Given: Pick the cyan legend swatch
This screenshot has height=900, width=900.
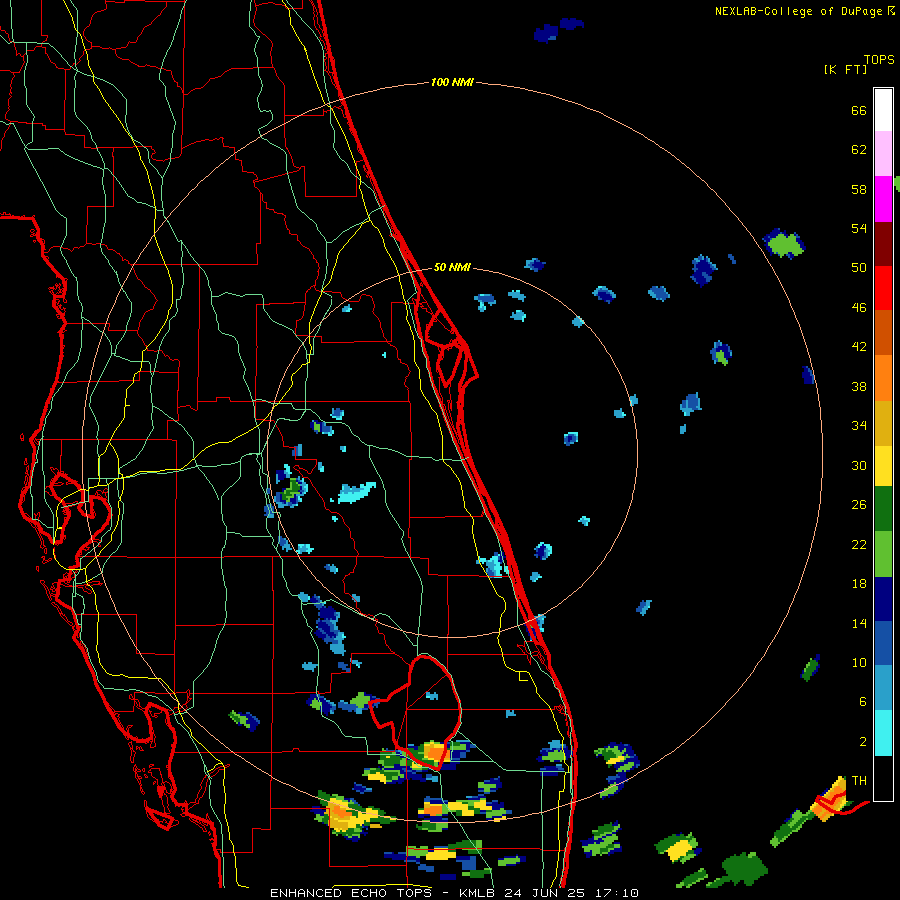Looking at the screenshot, I should [883, 733].
